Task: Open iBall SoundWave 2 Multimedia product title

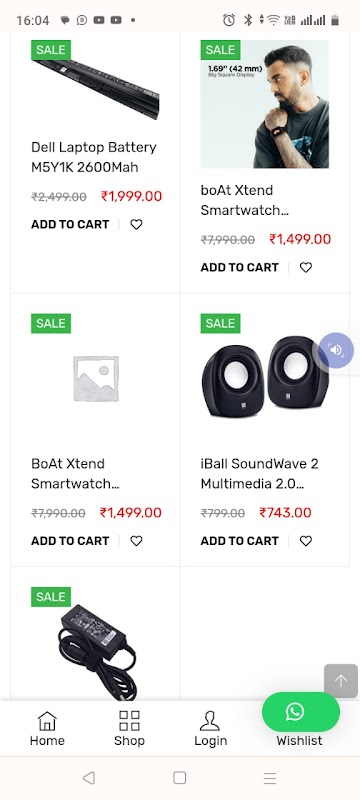Action: click(260, 473)
